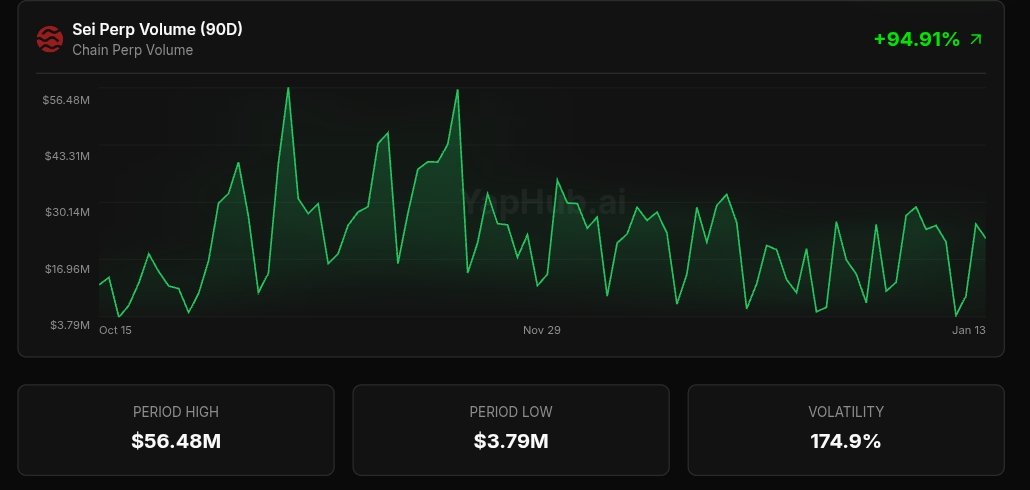Click the VOLATILITY label
This screenshot has width=1030, height=490.
(846, 412)
